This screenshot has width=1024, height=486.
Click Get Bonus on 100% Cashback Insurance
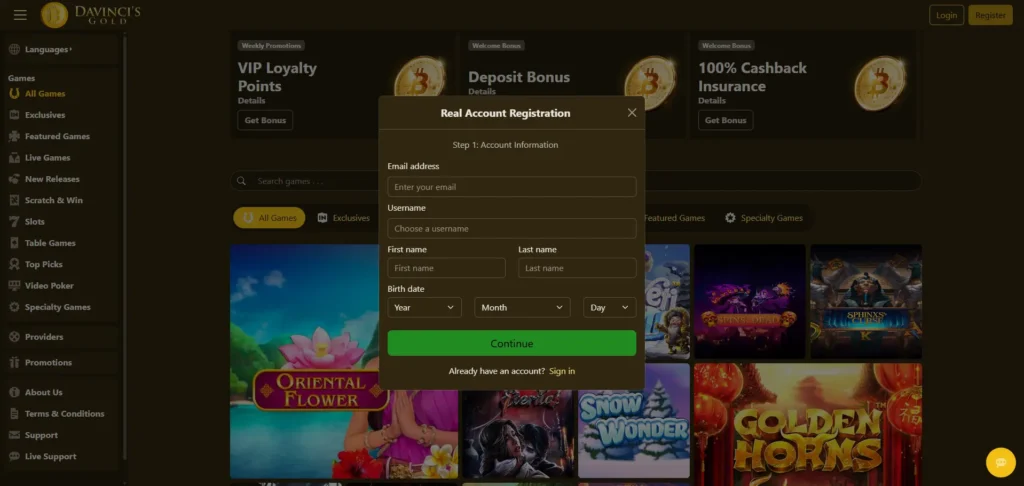(725, 120)
